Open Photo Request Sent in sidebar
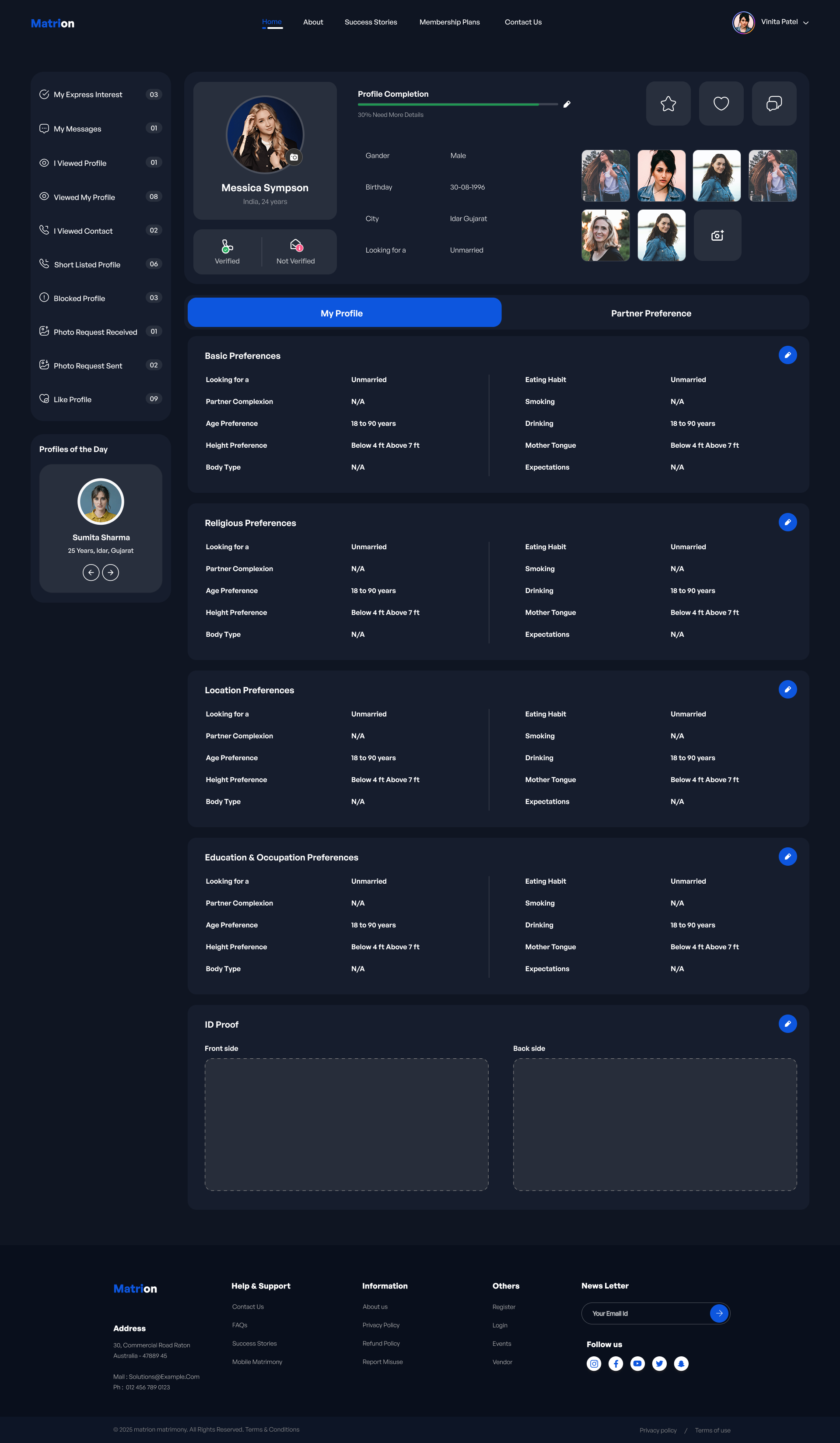 point(101,366)
